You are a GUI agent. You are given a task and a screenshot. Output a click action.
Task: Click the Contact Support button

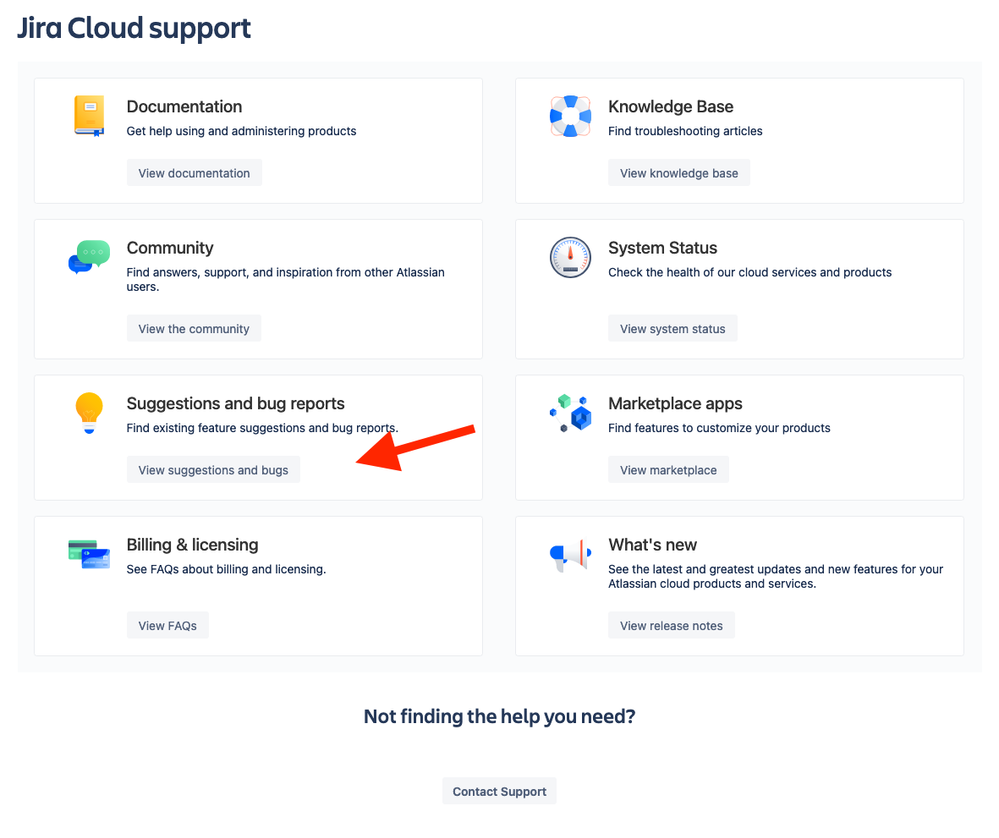[500, 791]
